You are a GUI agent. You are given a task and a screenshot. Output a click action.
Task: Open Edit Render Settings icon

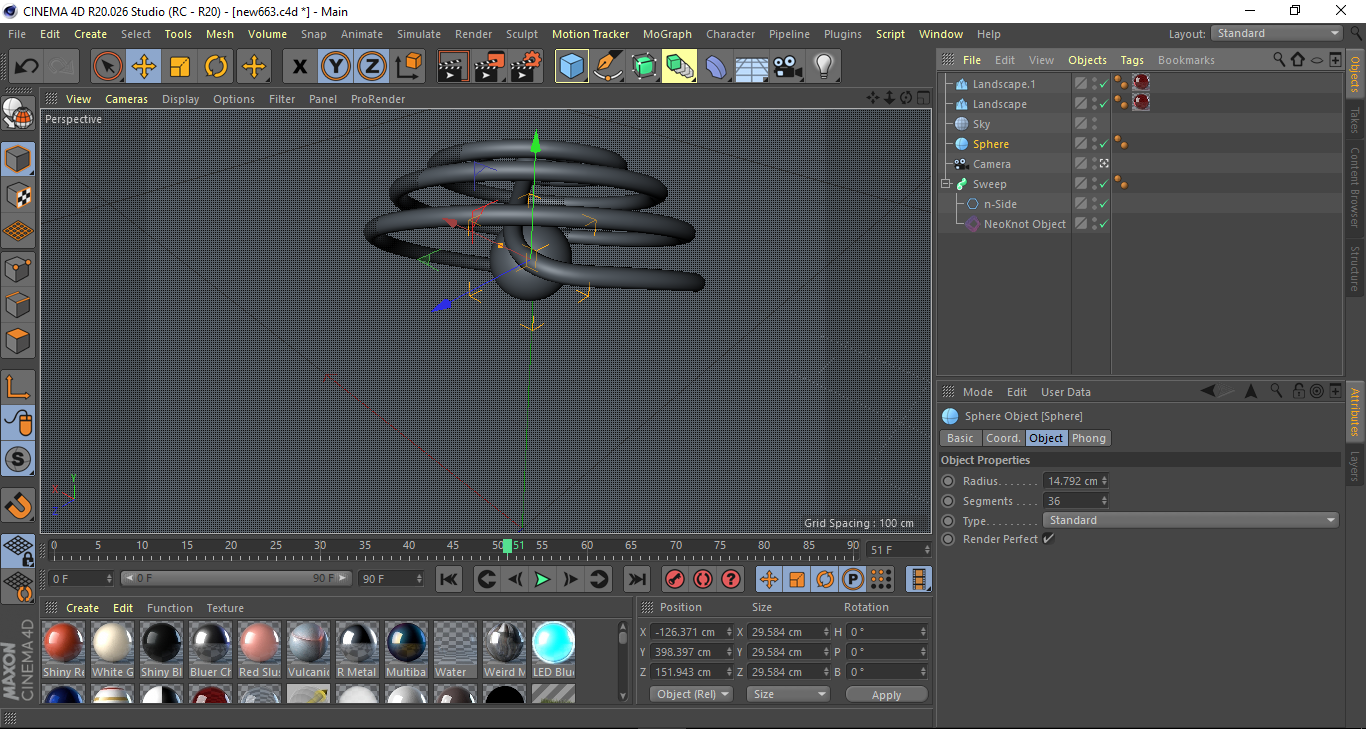pyautogui.click(x=526, y=67)
